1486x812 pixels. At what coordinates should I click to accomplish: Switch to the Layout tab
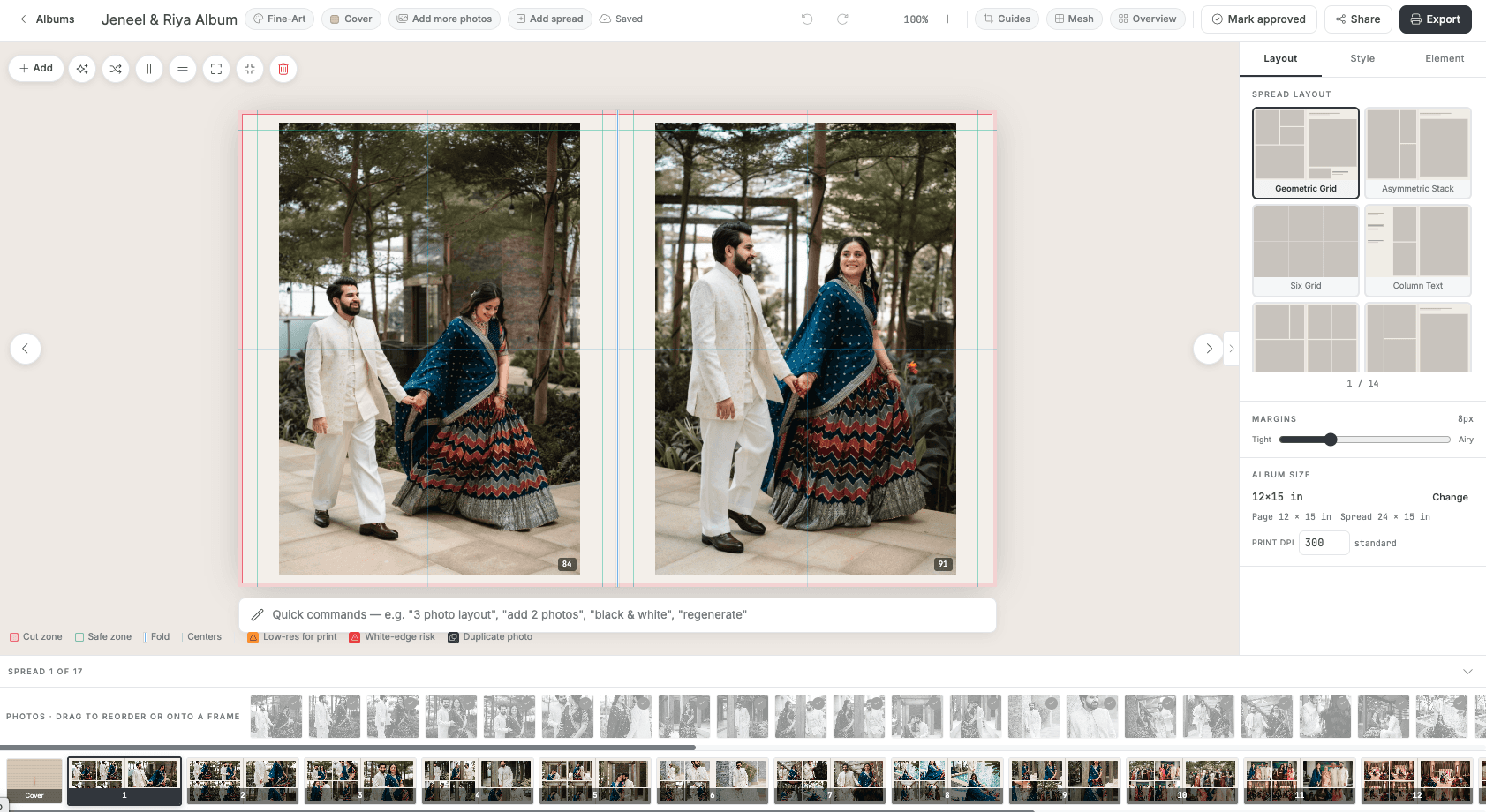tap(1280, 59)
